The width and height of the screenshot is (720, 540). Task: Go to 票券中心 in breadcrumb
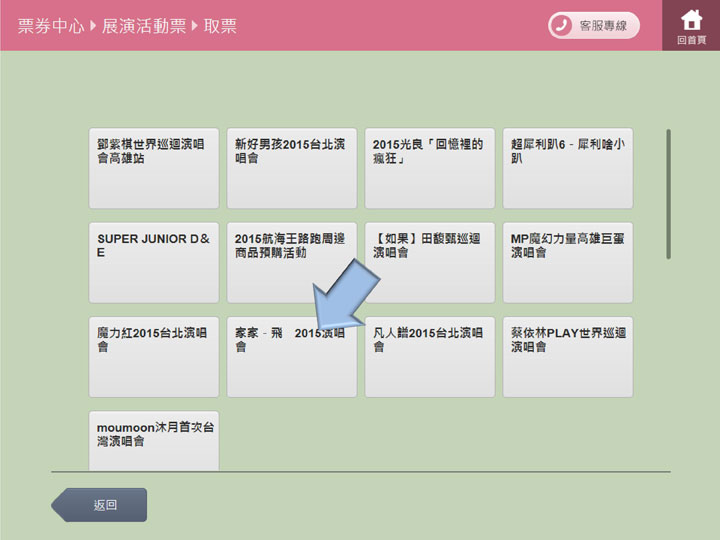50,26
